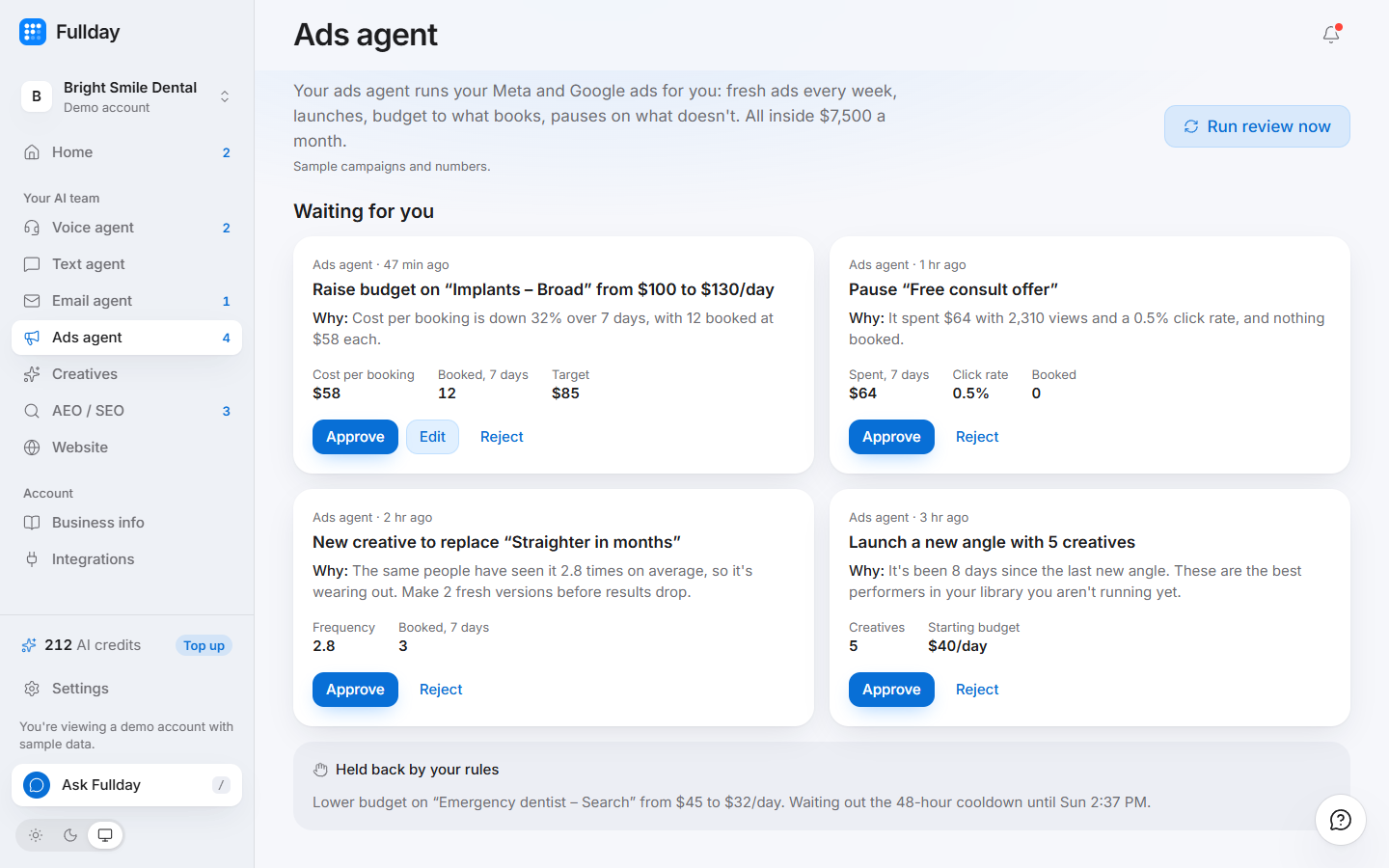
Task: Open Email agent page
Action: (127, 301)
